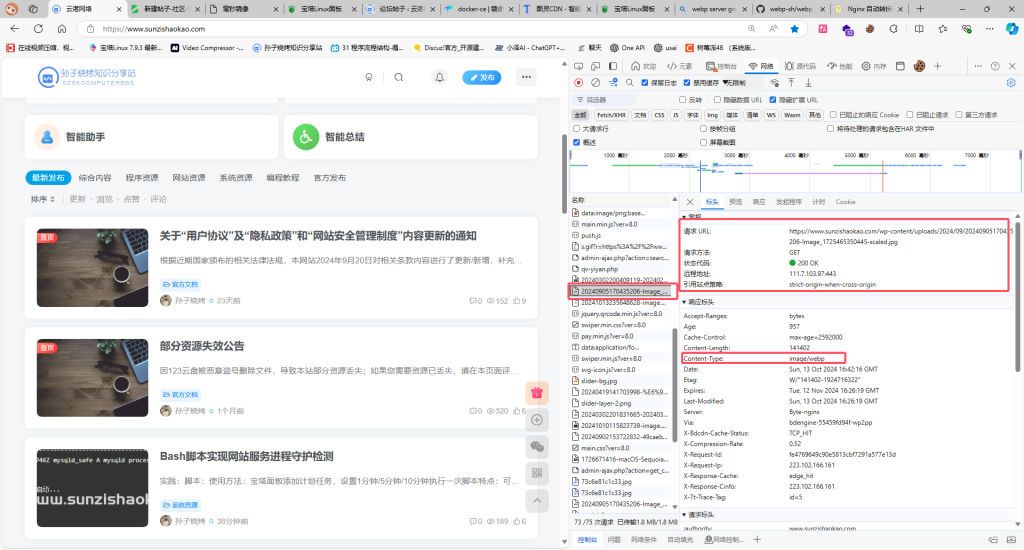The height and width of the screenshot is (550, 1024).
Task: Check the 隐藏数据 URL checkbox
Action: pyautogui.click(x=717, y=100)
